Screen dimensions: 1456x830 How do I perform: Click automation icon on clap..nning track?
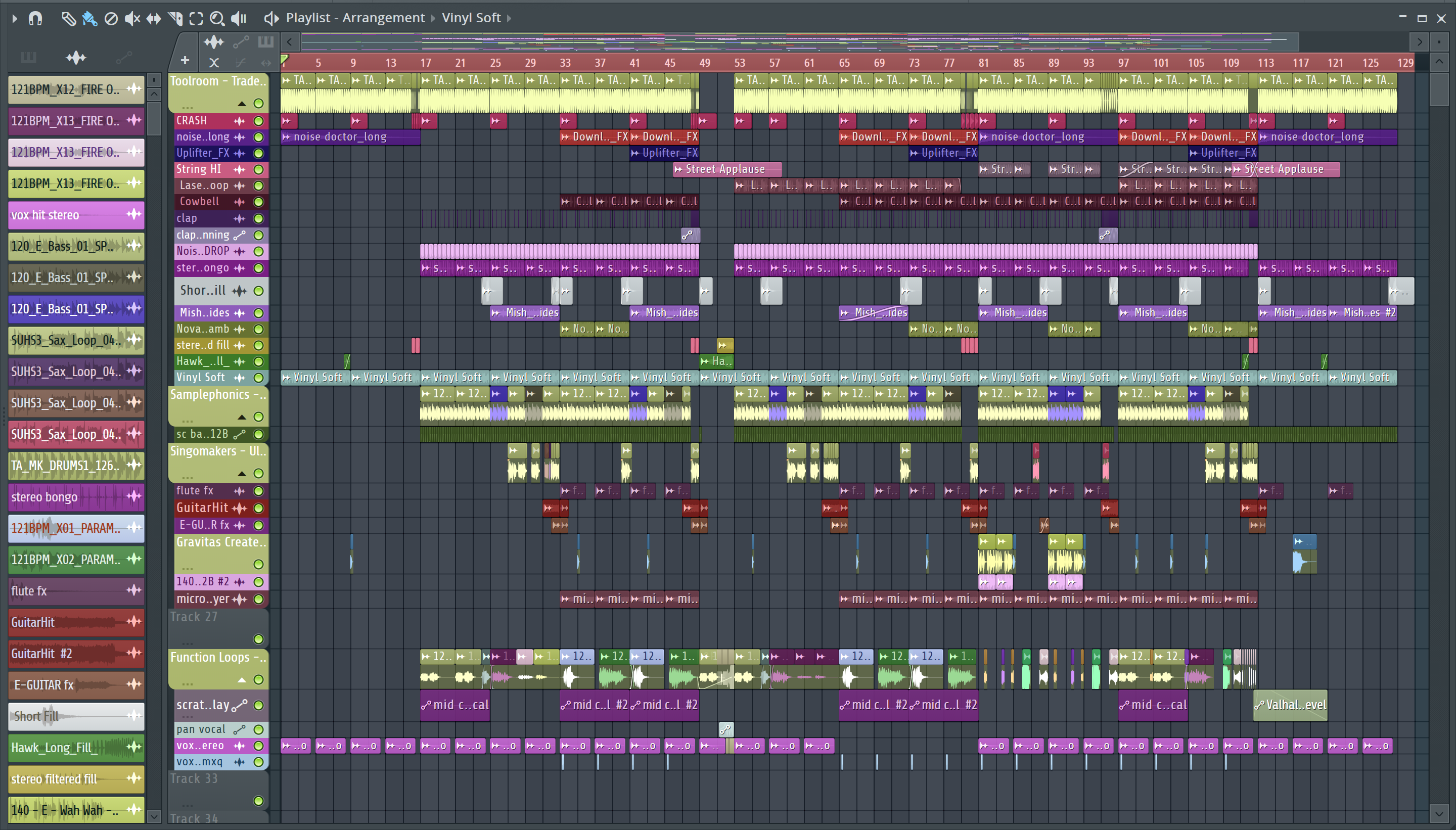[x=240, y=235]
